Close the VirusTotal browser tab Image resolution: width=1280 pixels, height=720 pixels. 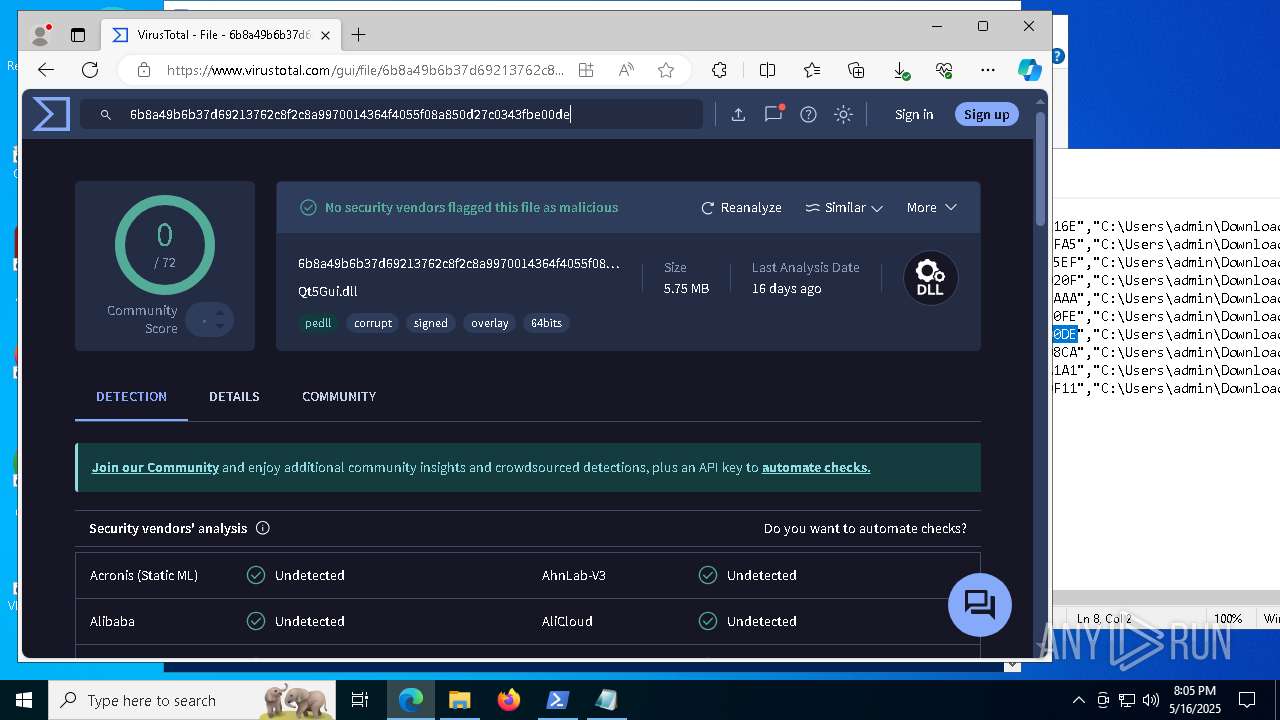(x=325, y=35)
